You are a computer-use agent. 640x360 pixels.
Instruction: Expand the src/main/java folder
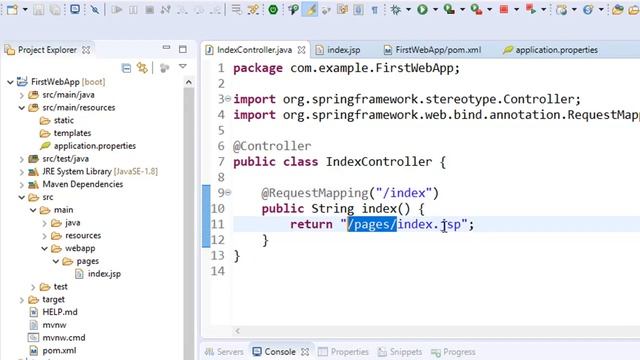[x=22, y=95]
